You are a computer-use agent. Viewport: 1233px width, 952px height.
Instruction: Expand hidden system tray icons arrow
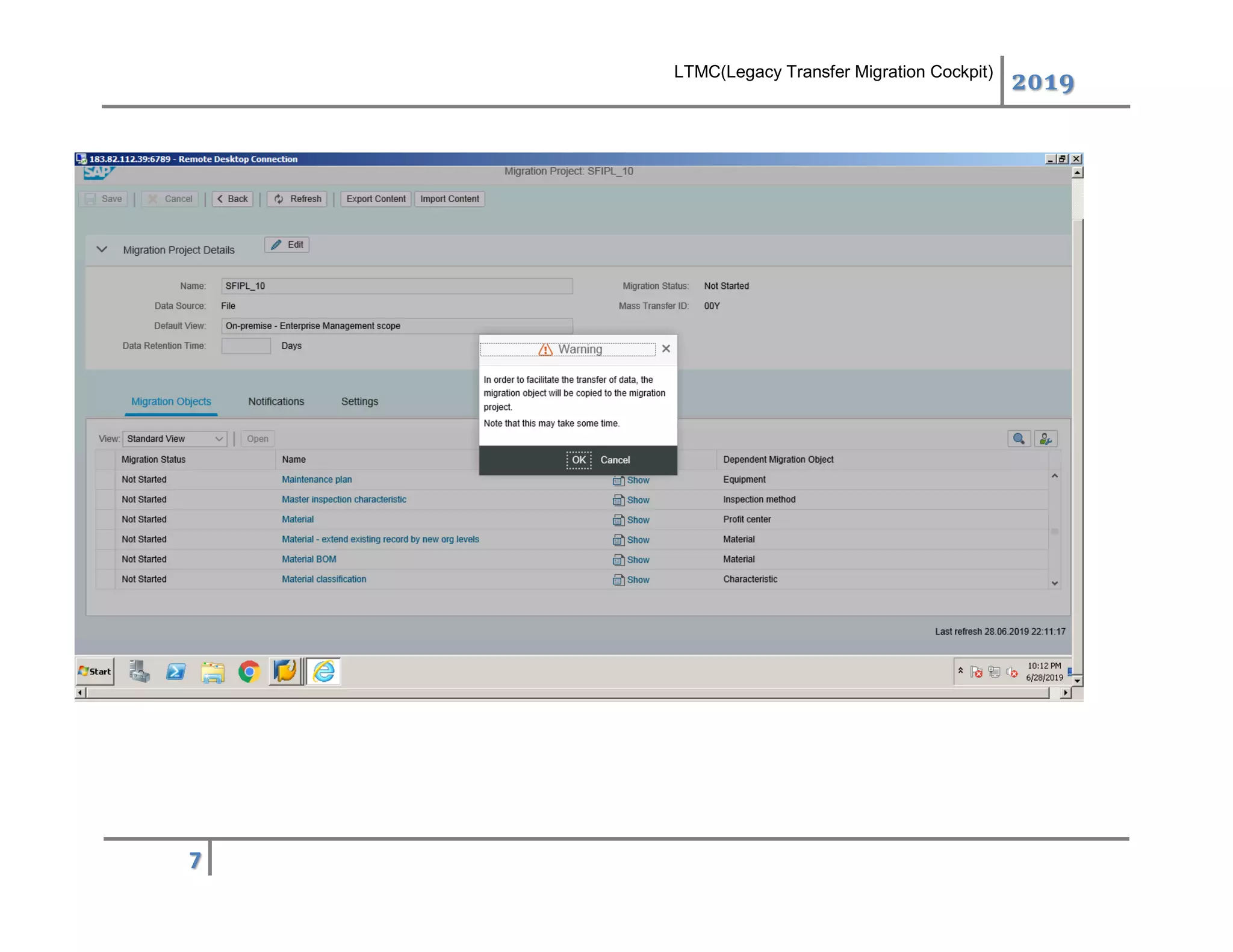coord(961,670)
